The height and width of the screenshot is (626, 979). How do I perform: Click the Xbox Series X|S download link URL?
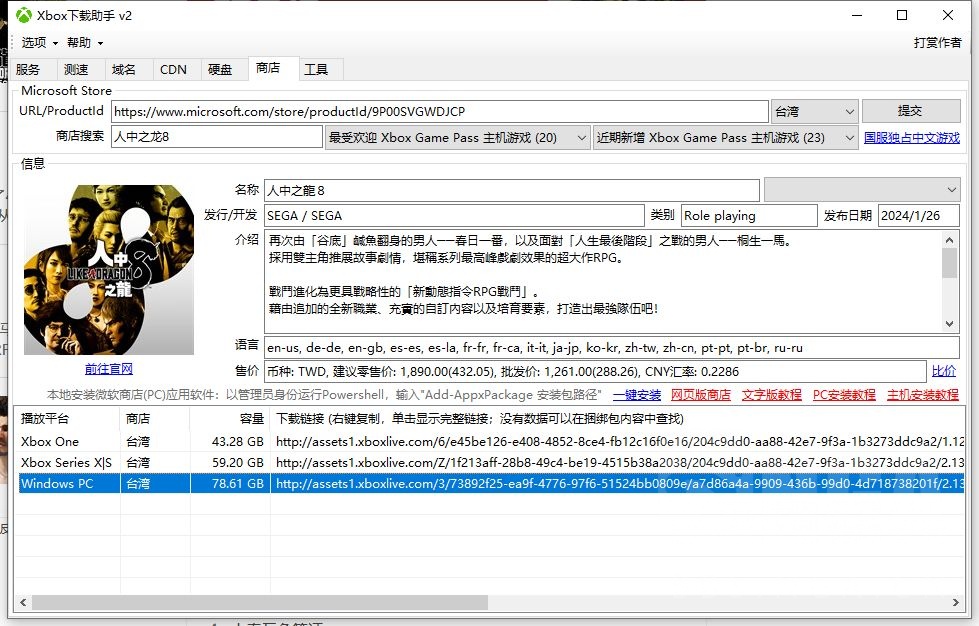point(619,462)
